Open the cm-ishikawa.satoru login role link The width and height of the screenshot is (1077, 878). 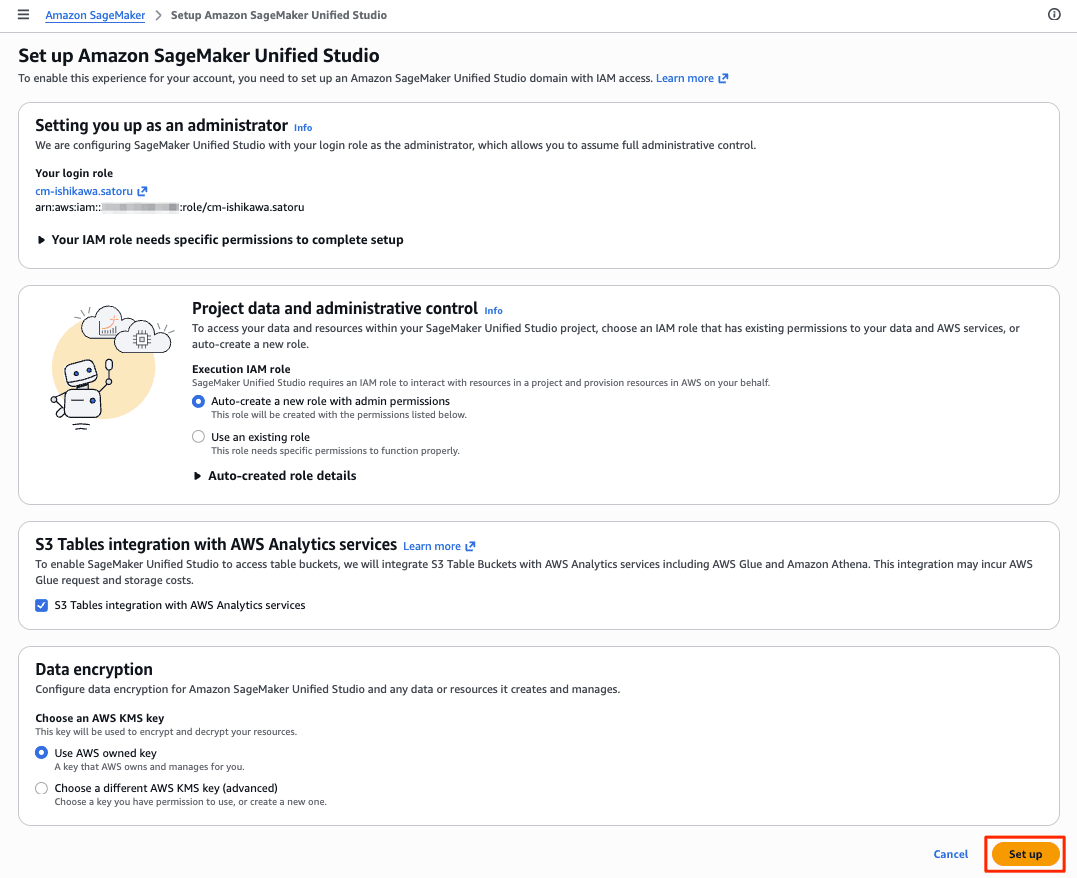84,191
